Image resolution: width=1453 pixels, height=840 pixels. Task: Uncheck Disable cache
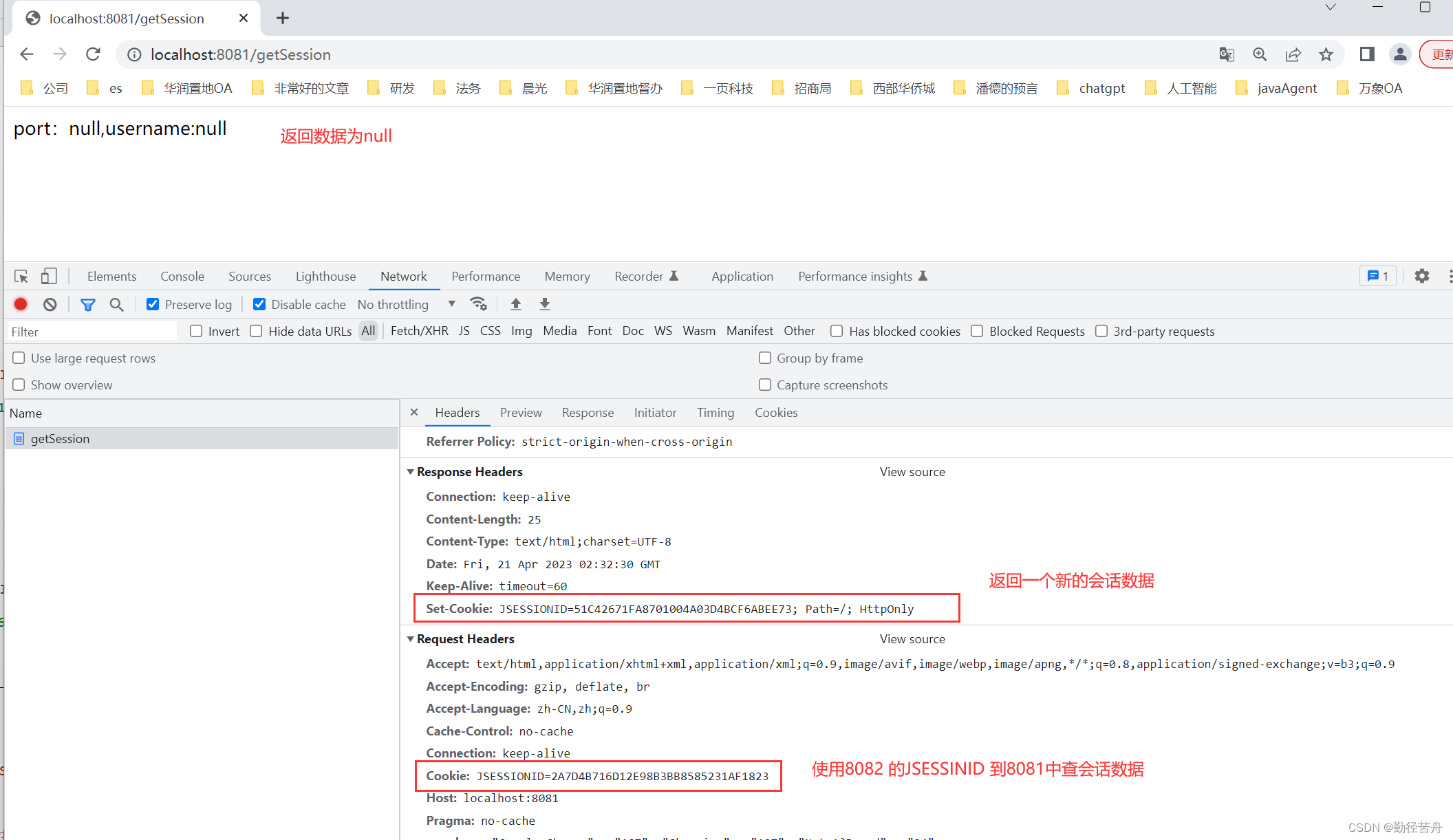coord(259,304)
